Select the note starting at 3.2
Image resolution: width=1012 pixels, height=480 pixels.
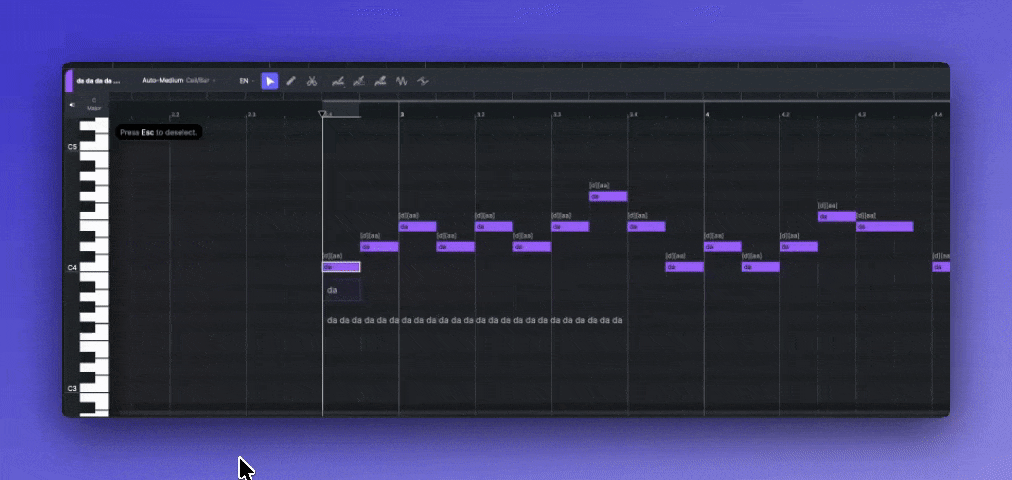tap(494, 226)
